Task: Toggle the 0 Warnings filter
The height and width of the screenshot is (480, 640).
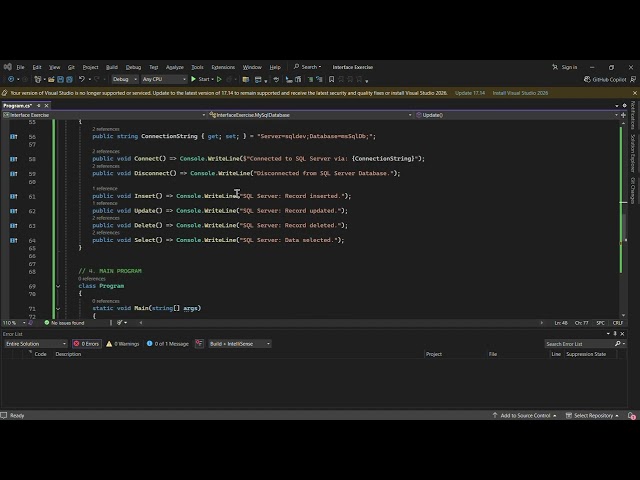Action: [x=122, y=344]
